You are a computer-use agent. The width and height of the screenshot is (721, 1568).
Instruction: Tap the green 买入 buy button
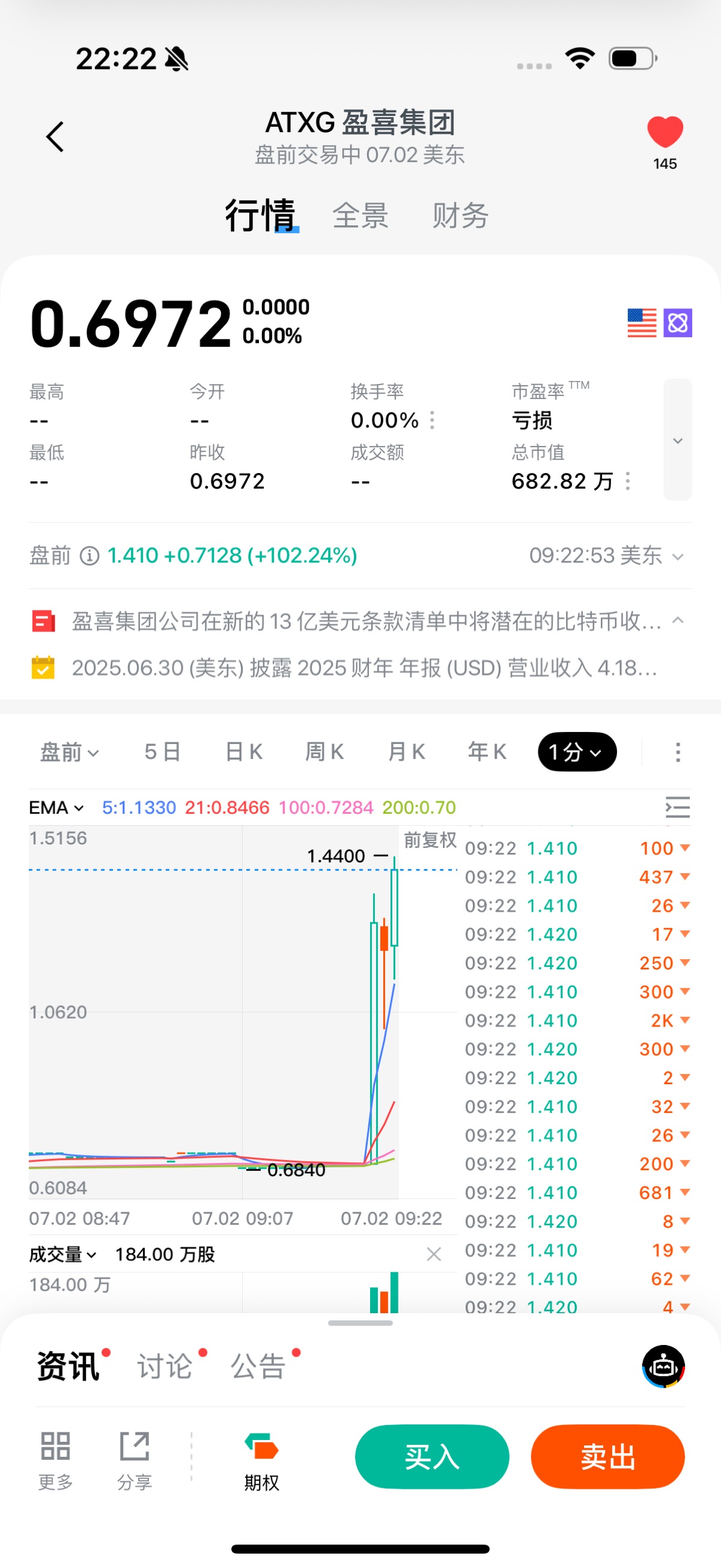click(432, 1457)
